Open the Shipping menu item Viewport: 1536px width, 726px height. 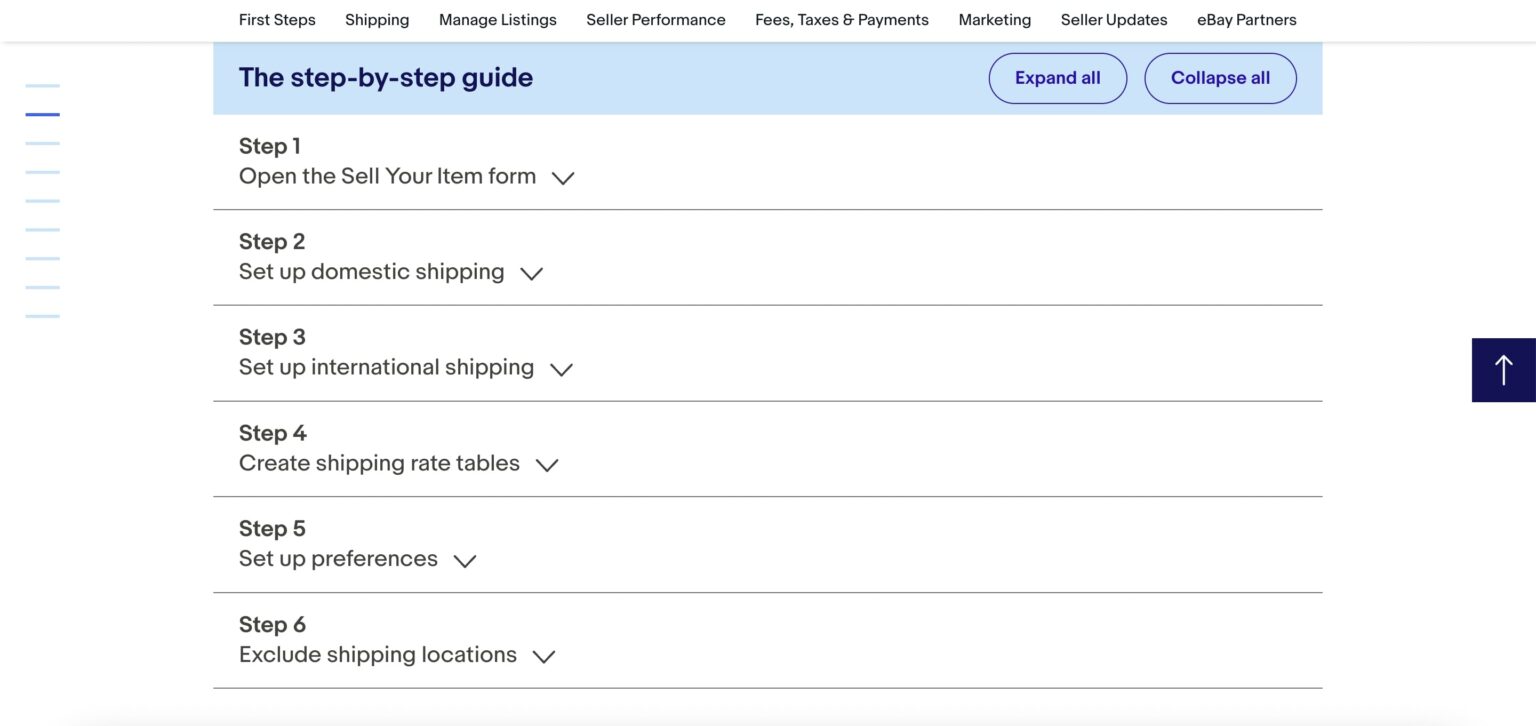click(x=376, y=19)
